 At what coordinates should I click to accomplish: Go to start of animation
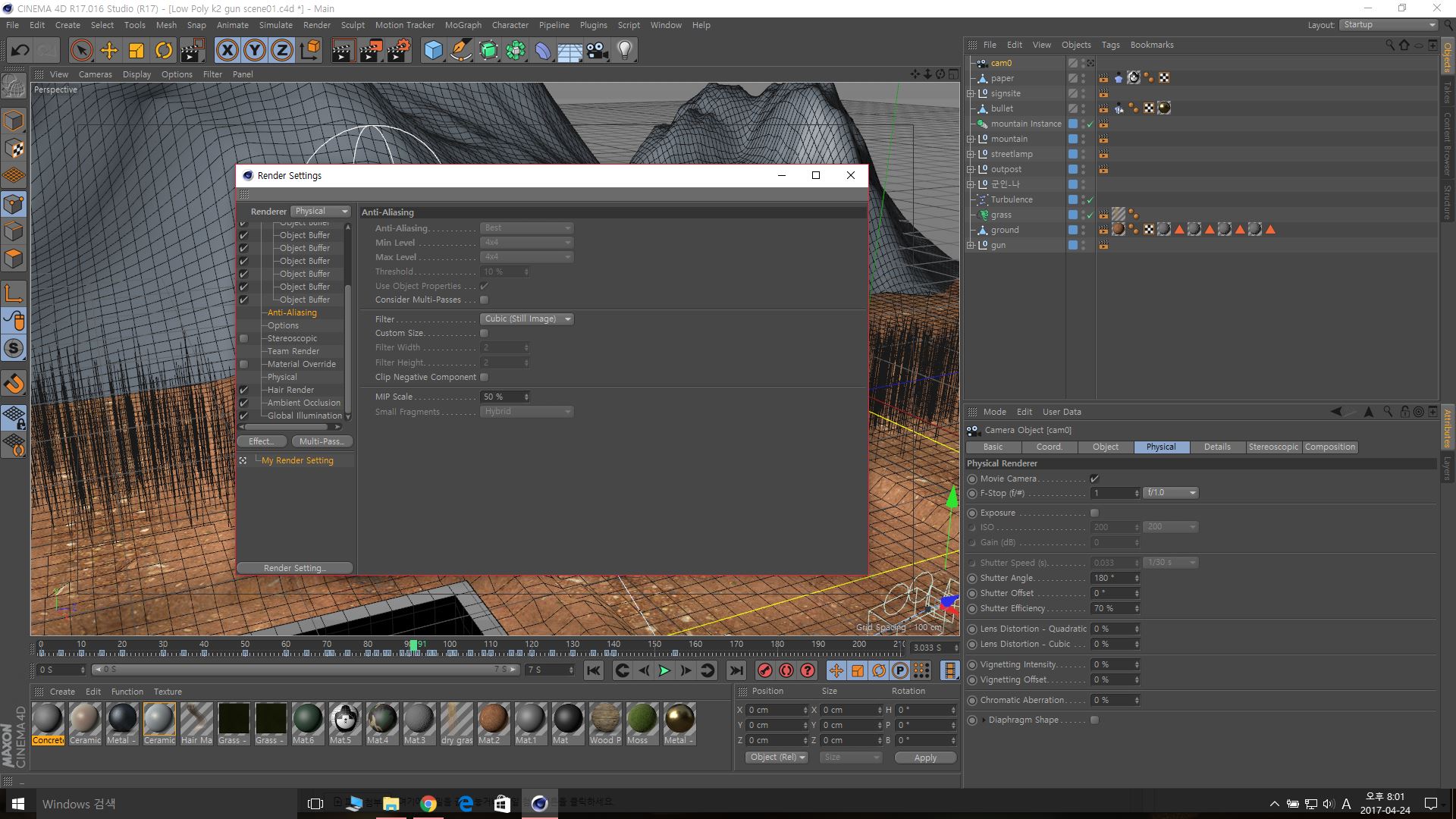594,670
